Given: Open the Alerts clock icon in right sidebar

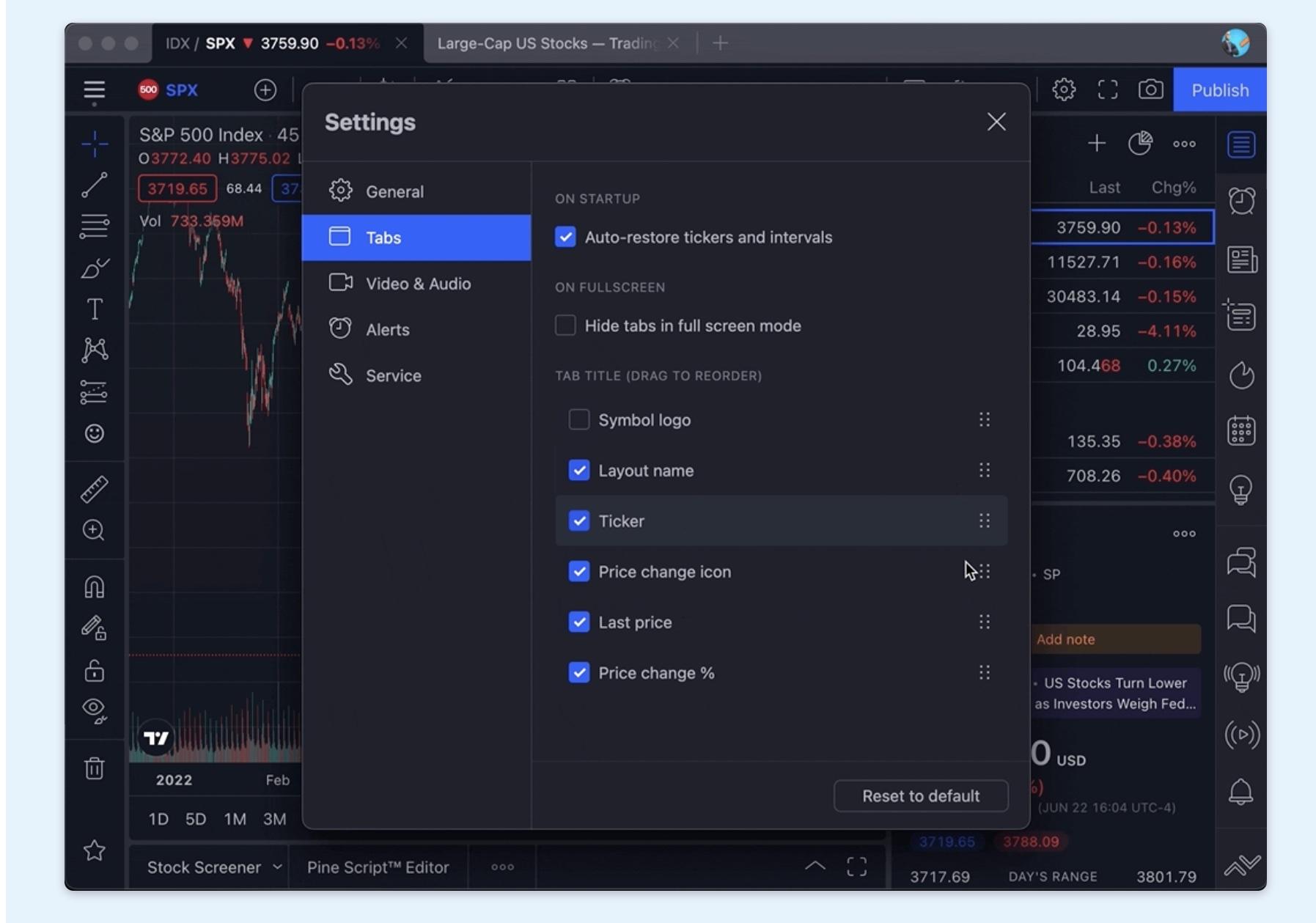Looking at the screenshot, I should click(x=1240, y=200).
